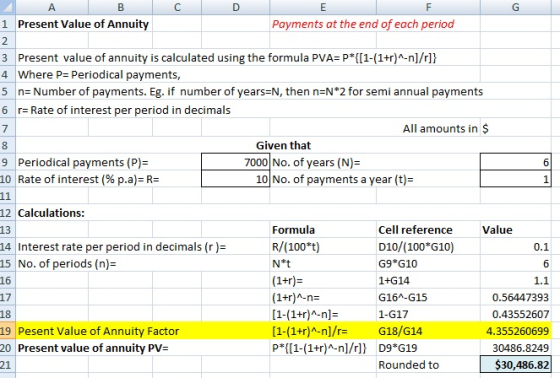The image size is (560, 378).
Task: Select column G header
Action: [x=516, y=7]
